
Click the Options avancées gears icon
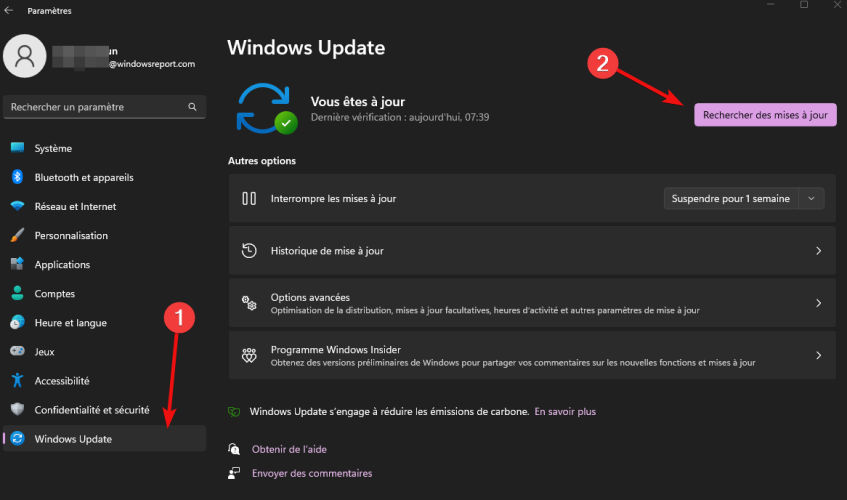coord(249,303)
